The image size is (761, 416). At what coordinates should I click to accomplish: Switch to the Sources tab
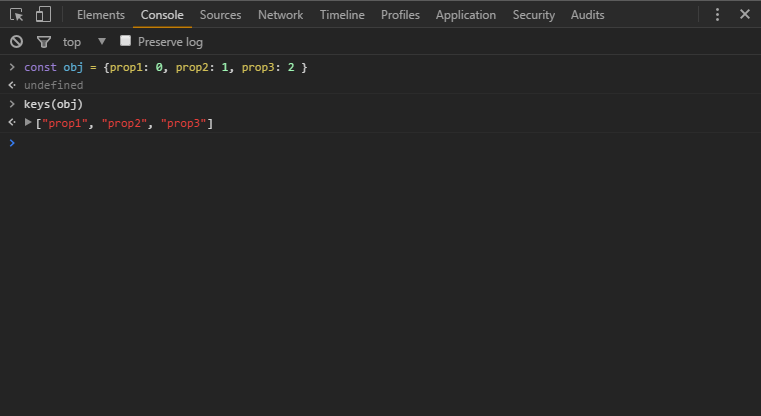click(x=221, y=15)
